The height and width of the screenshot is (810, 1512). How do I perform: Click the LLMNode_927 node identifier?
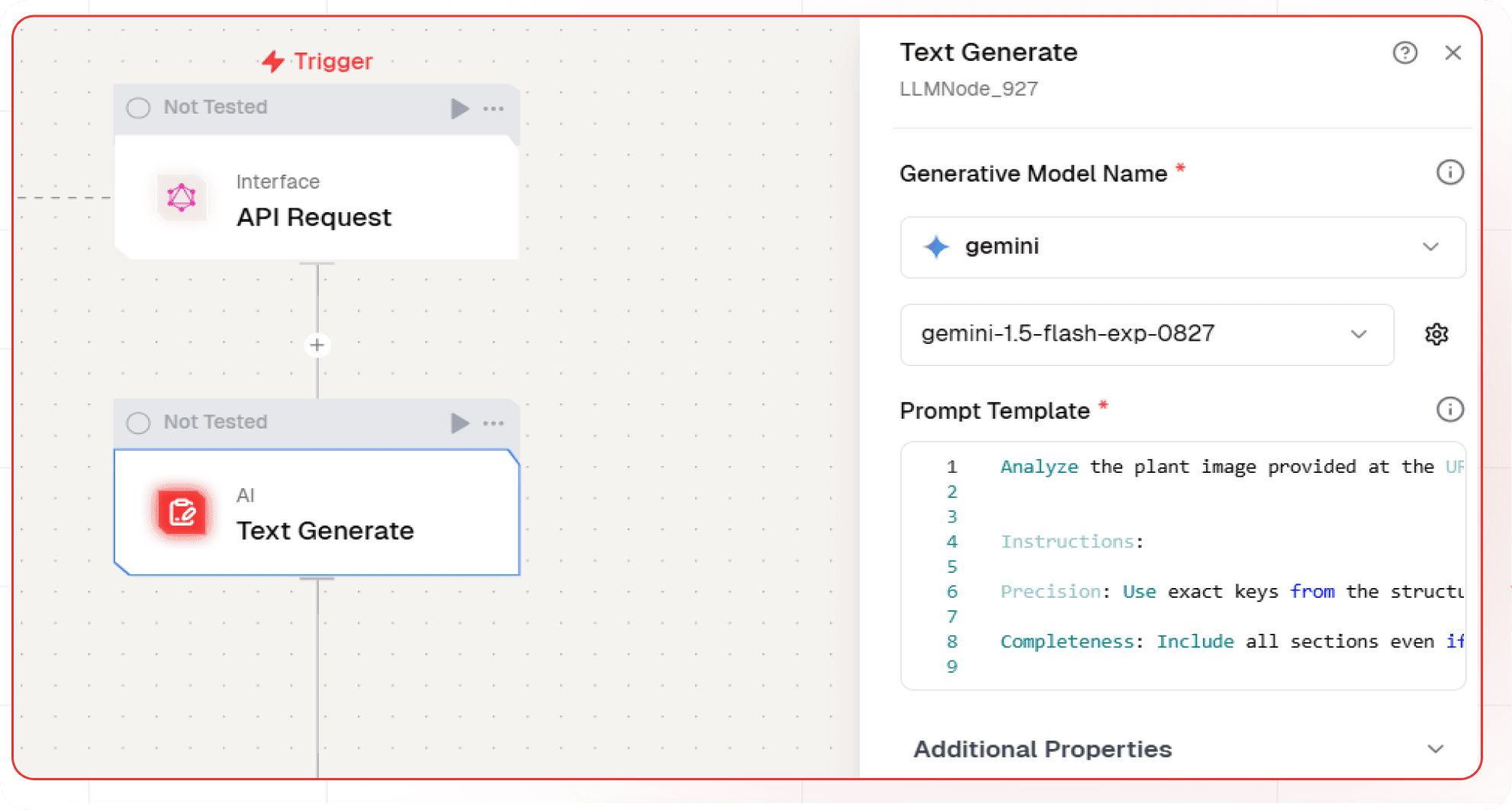(x=969, y=89)
